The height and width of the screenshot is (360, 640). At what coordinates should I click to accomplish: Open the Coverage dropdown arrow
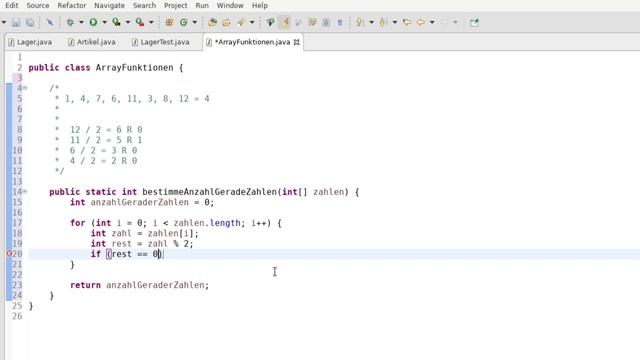point(128,22)
